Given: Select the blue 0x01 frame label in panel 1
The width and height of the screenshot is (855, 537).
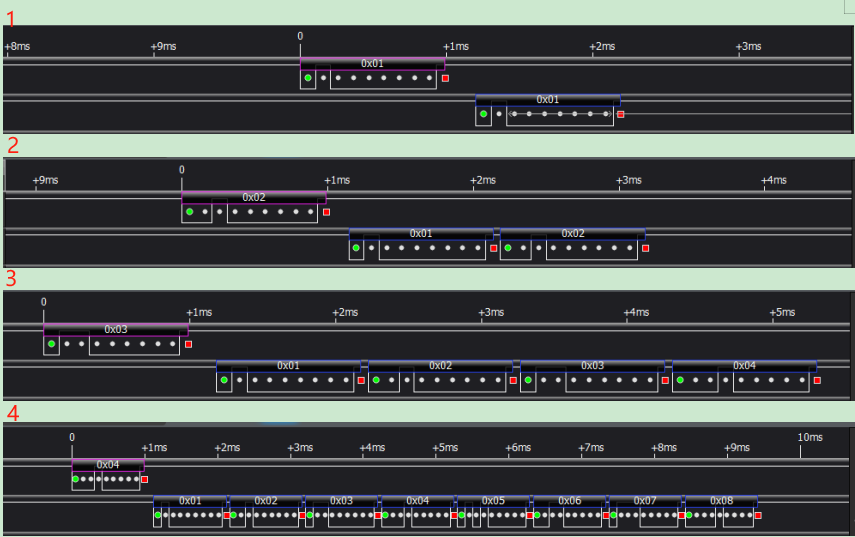Looking at the screenshot, I should [547, 99].
